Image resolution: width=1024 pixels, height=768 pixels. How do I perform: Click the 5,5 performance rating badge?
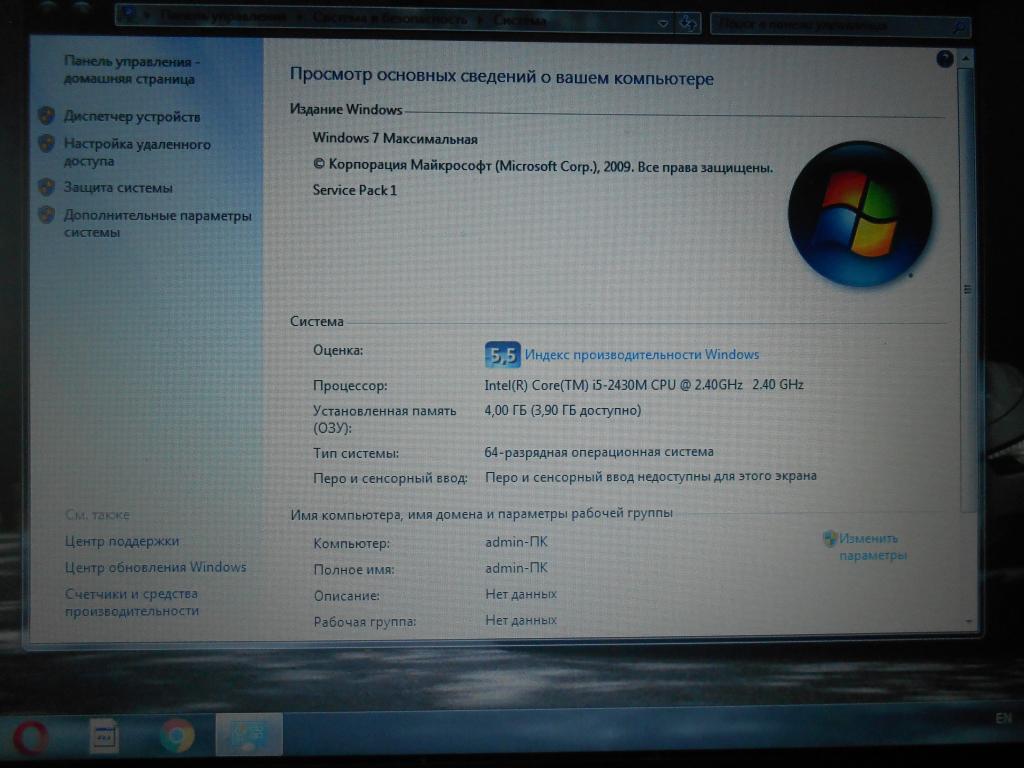pos(502,355)
